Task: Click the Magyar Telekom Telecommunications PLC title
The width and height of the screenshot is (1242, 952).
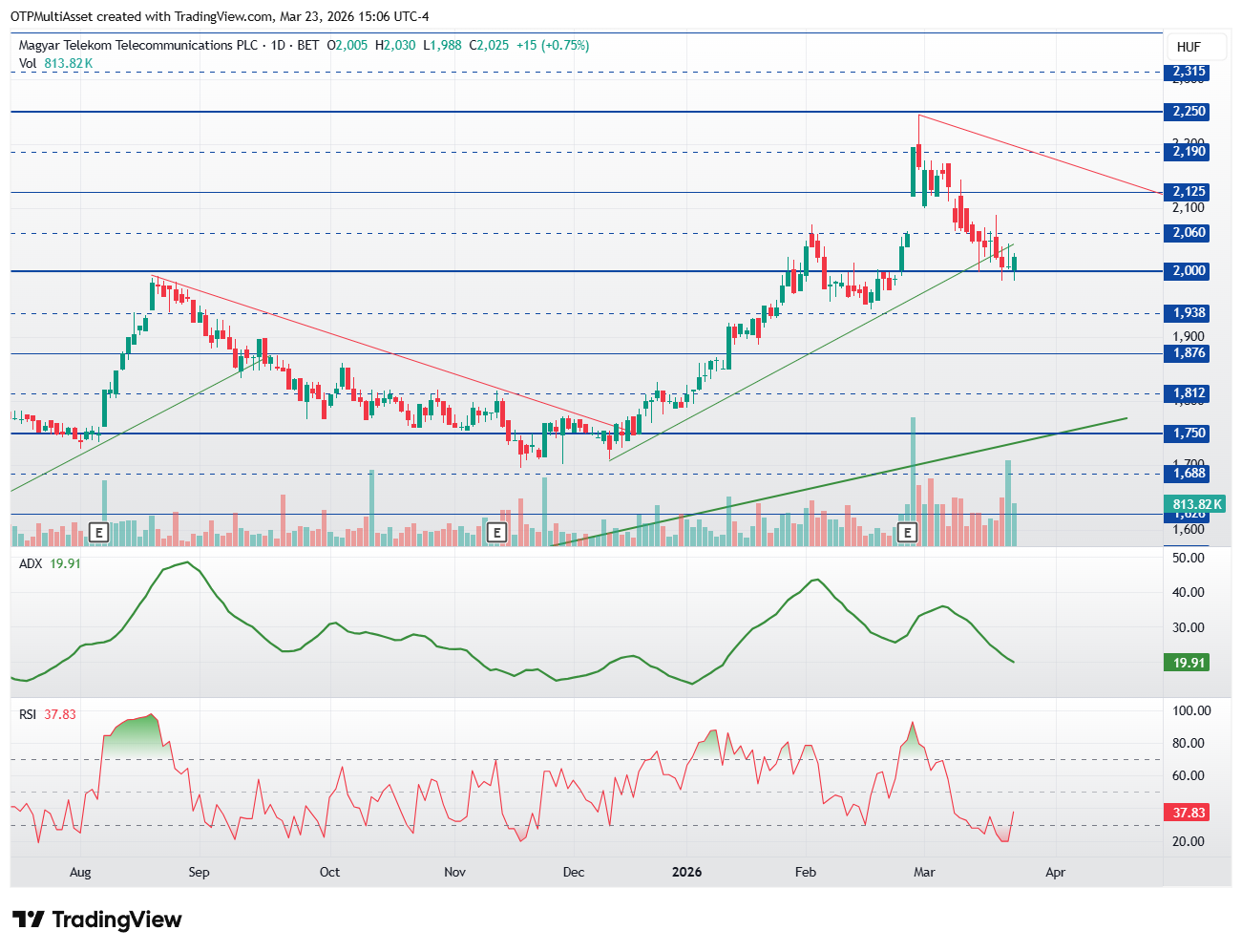Action: pos(138,45)
